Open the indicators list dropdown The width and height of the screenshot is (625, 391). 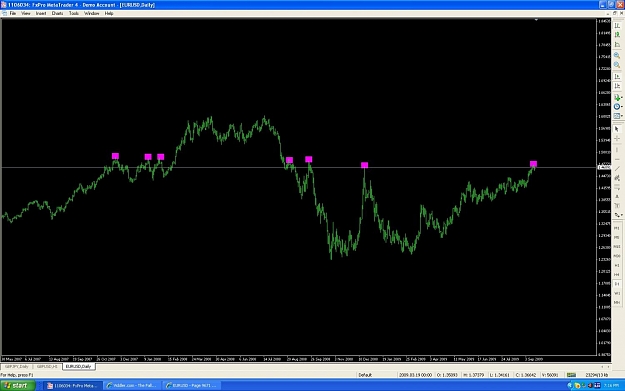click(618, 97)
